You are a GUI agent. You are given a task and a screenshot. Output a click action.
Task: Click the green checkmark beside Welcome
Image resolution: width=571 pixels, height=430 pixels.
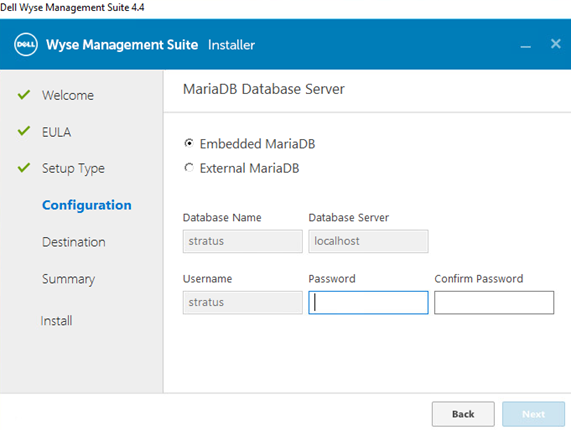[x=24, y=95]
